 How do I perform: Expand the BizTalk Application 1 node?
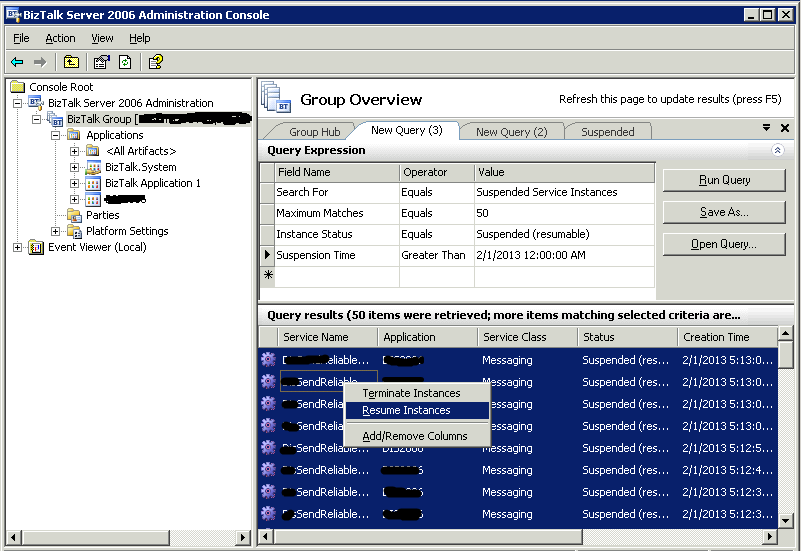[x=75, y=183]
